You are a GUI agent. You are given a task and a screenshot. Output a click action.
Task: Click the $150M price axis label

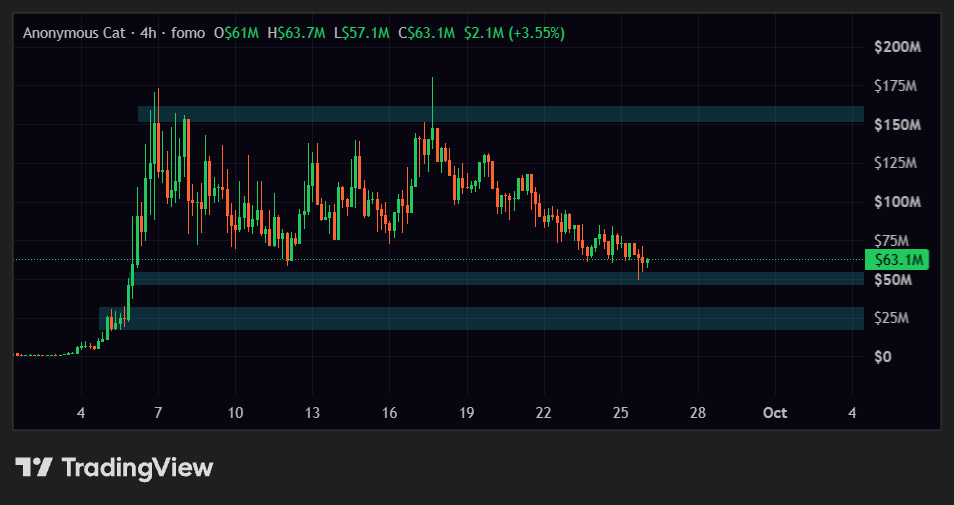point(897,125)
